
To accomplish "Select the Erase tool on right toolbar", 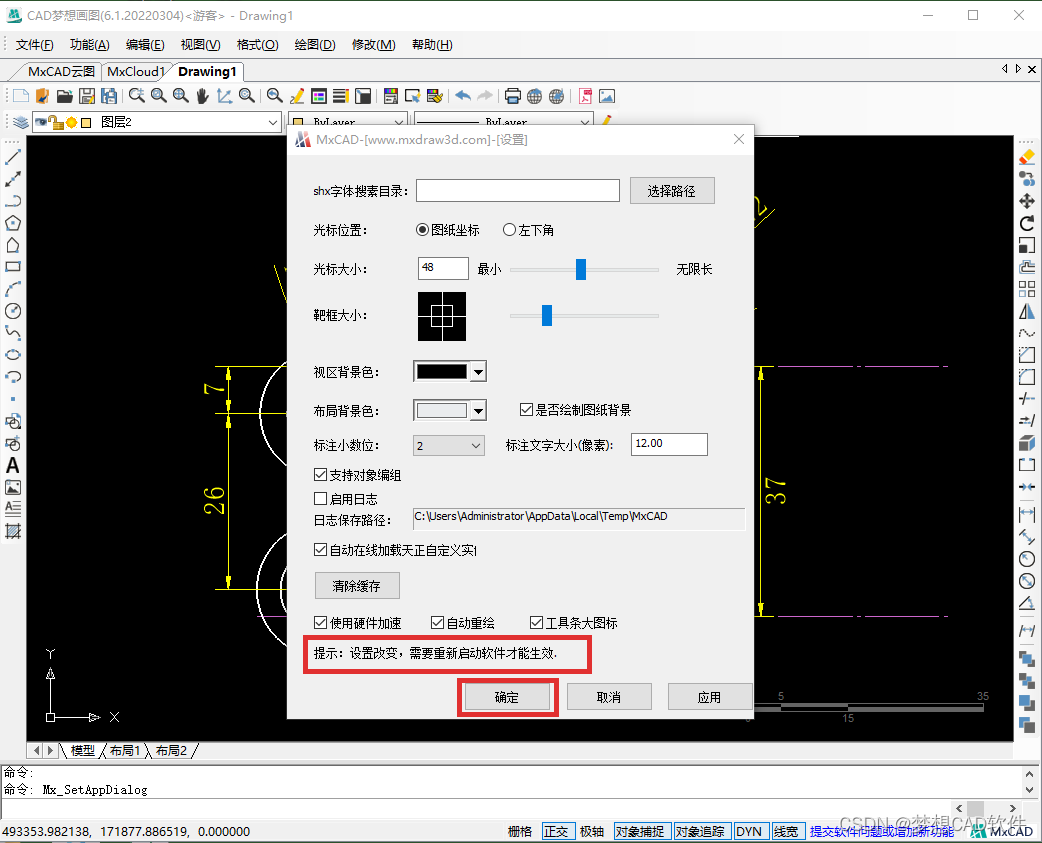I will coord(1027,157).
